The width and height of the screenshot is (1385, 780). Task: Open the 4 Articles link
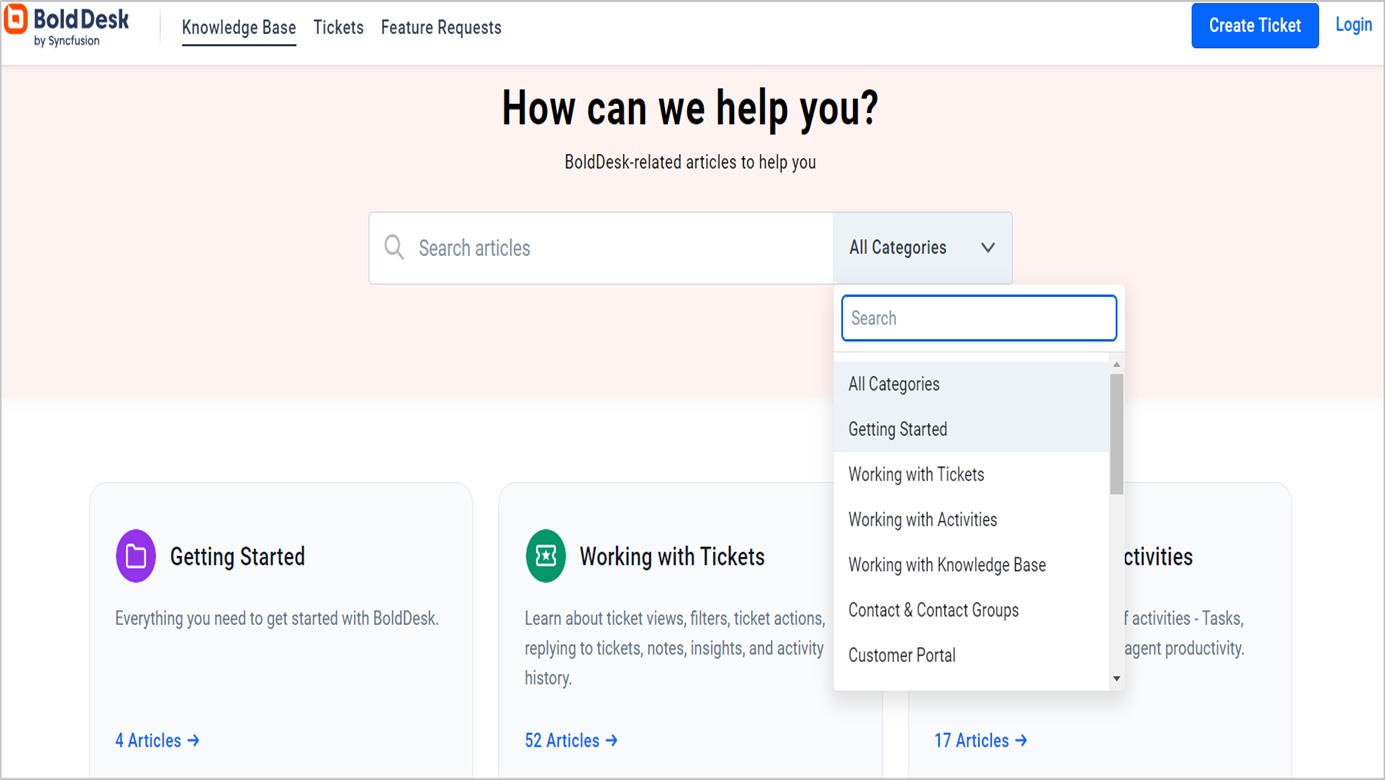pyautogui.click(x=157, y=740)
